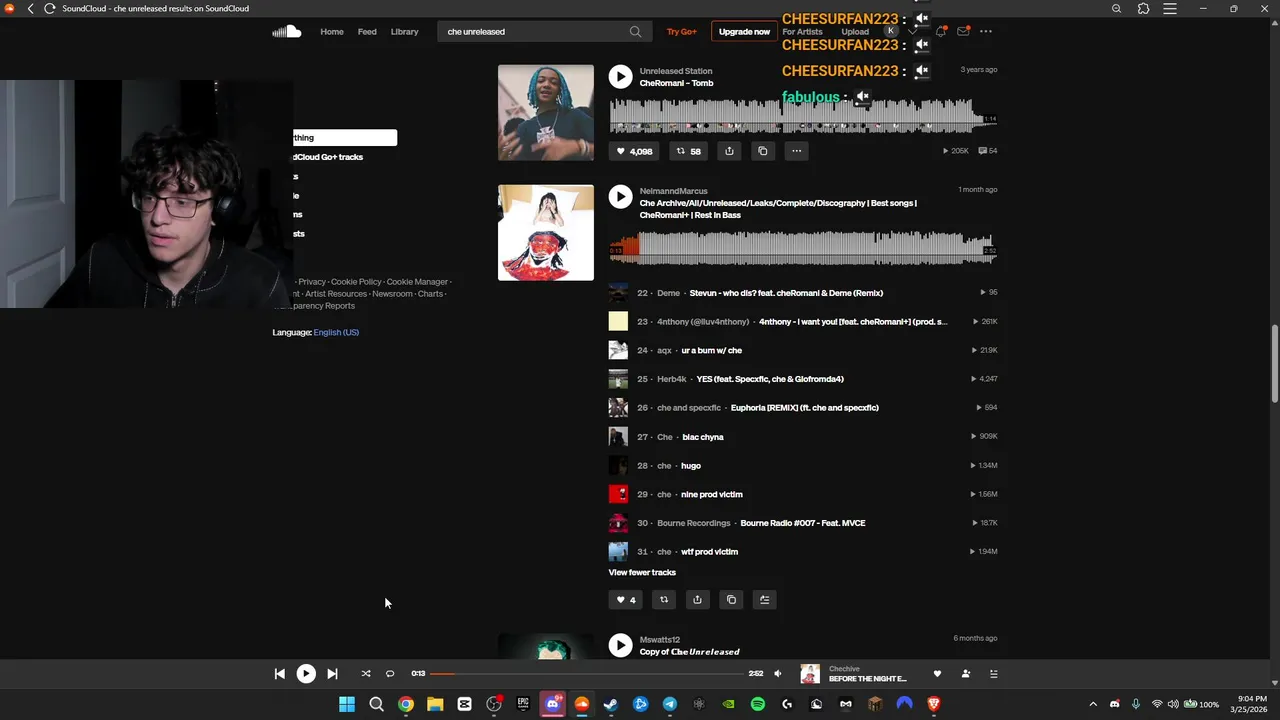Open the messages envelope icon
Viewport: 1280px width, 720px height.
963,31
